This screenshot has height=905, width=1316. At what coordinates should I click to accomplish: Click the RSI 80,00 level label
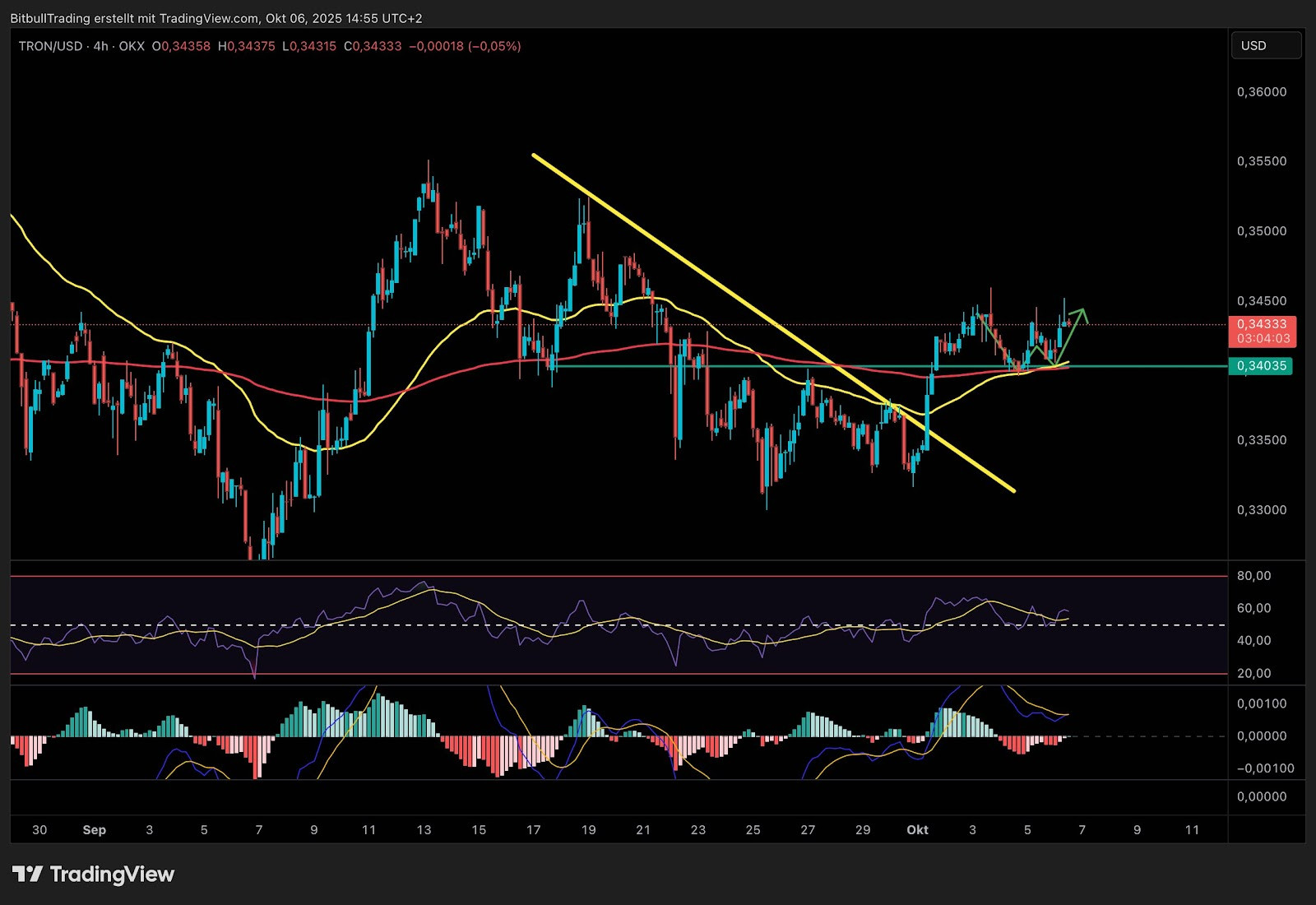point(1253,576)
